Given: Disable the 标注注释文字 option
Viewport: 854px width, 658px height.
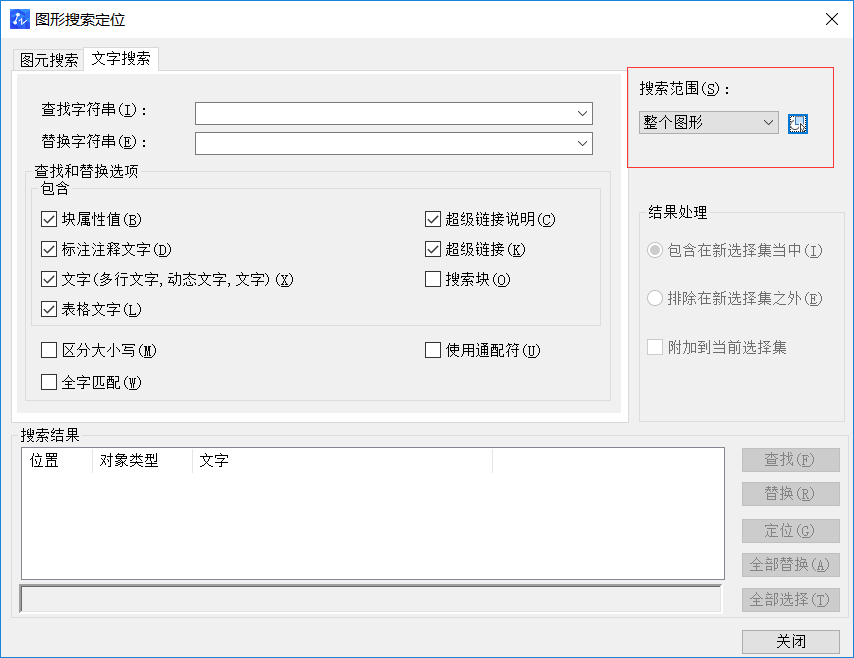Looking at the screenshot, I should [48, 249].
